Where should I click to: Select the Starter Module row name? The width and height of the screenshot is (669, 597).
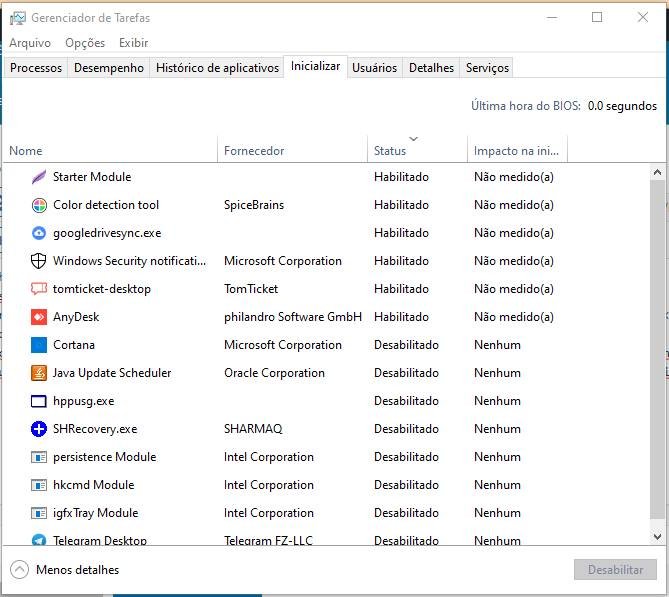[x=92, y=177]
